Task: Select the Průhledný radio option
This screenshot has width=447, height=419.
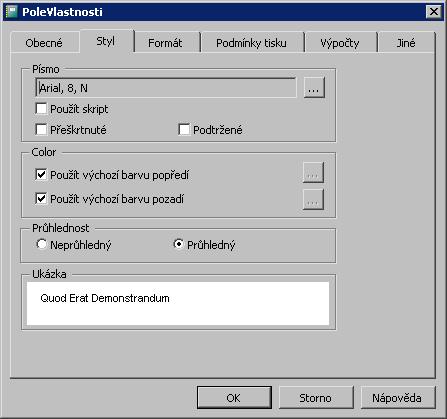Action: pyautogui.click(x=179, y=244)
